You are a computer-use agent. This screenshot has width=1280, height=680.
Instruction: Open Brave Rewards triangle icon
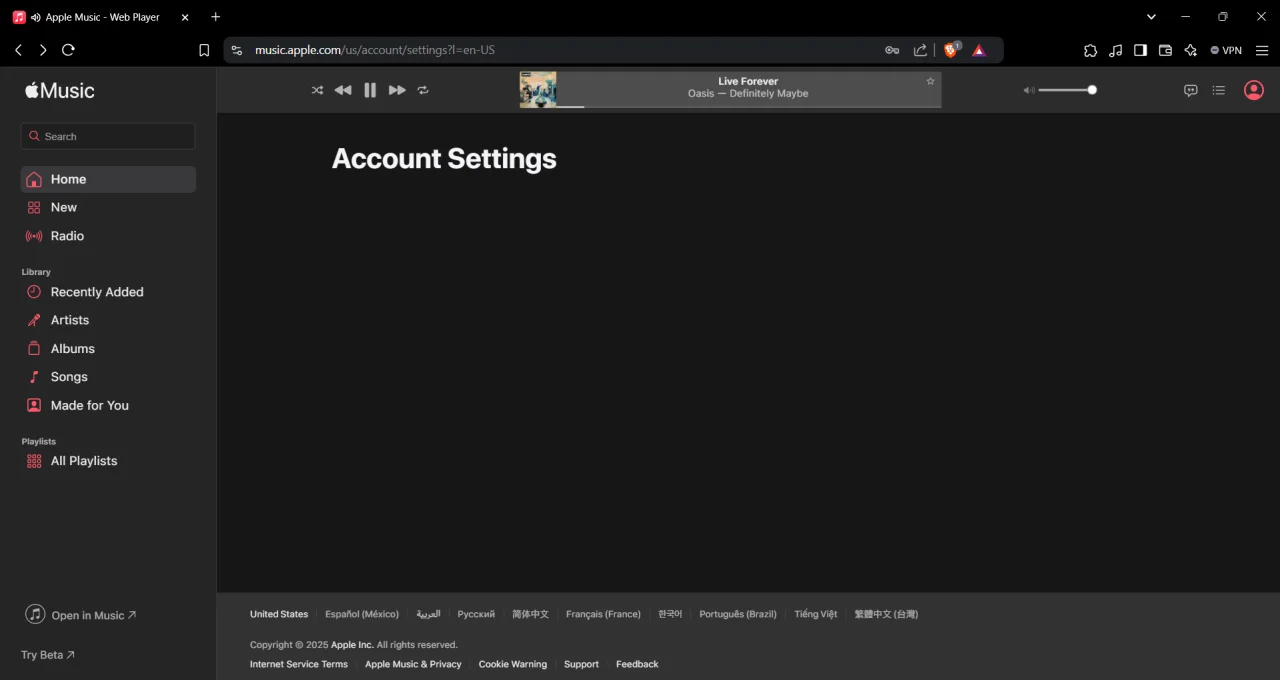(x=979, y=50)
